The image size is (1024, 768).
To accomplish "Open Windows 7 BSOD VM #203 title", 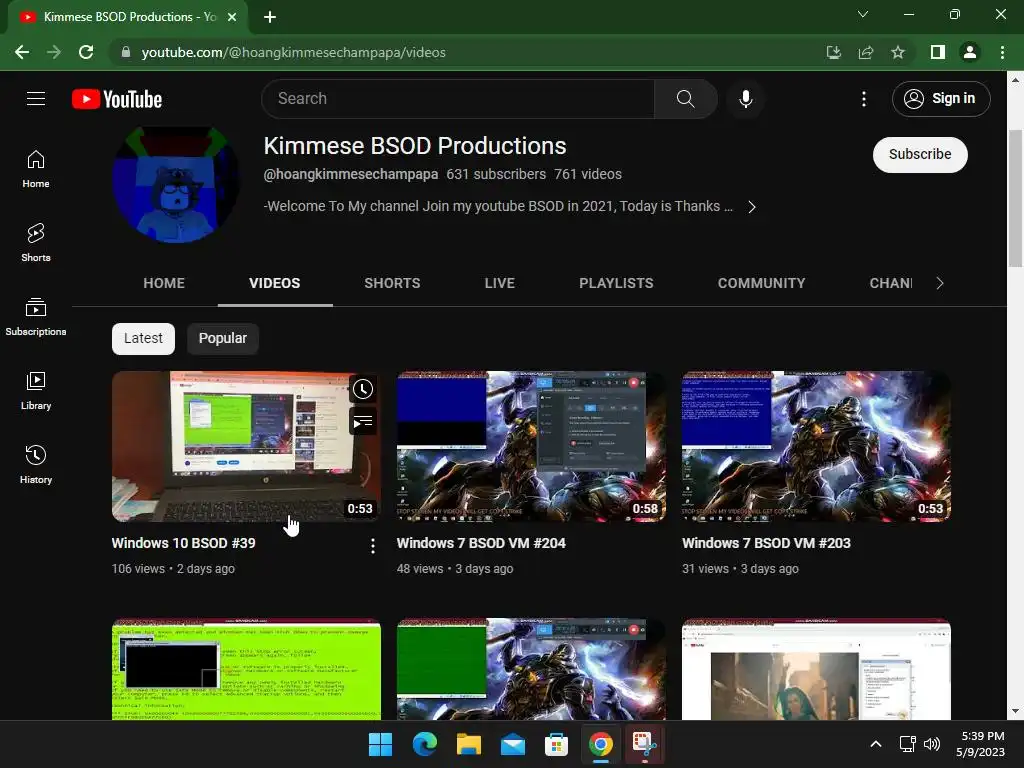I will coord(766,543).
